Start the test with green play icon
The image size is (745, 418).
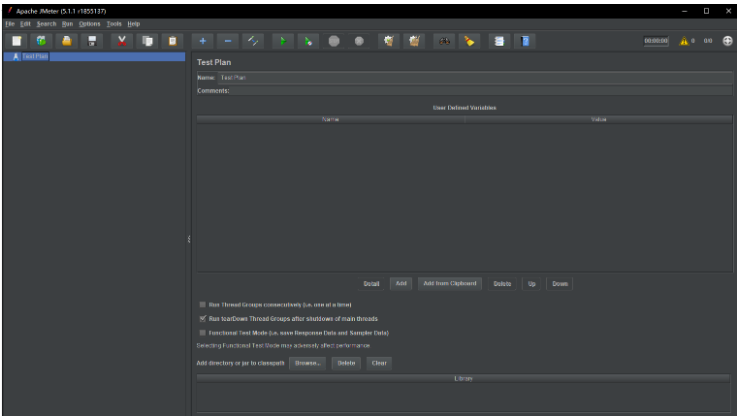[283, 41]
